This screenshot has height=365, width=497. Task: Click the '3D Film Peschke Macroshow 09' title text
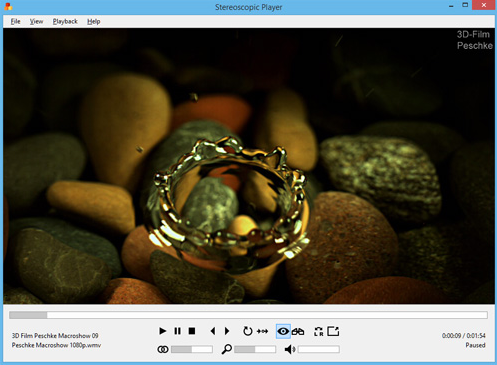[55, 336]
